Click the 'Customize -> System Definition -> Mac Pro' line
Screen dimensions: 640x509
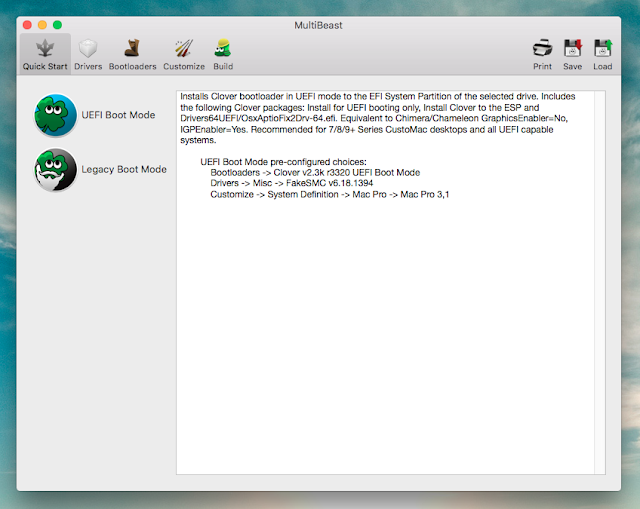tap(329, 194)
